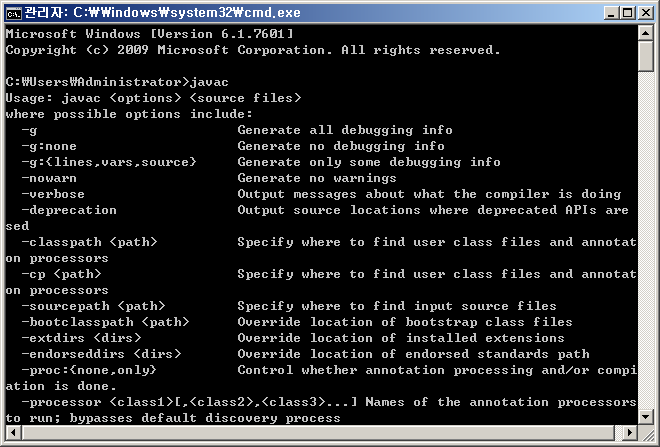
Task: Close the cmd.exe window
Action: [645, 13]
